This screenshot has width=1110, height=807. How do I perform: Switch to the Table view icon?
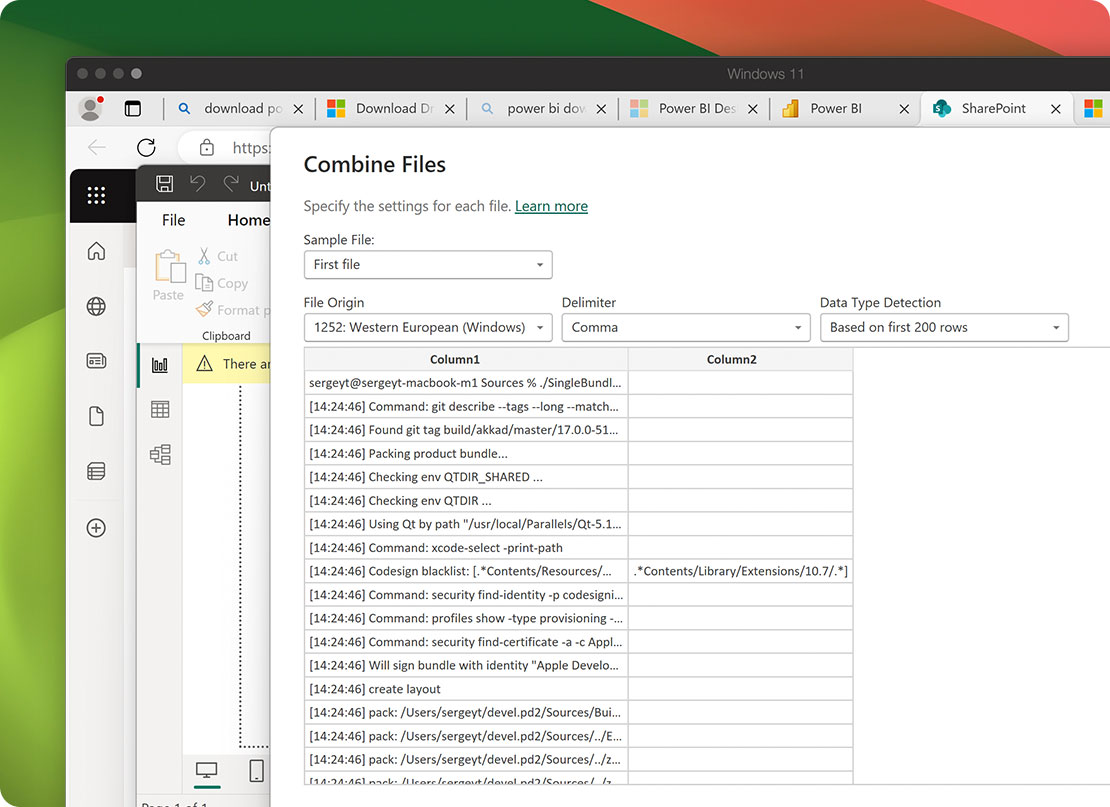pos(160,409)
